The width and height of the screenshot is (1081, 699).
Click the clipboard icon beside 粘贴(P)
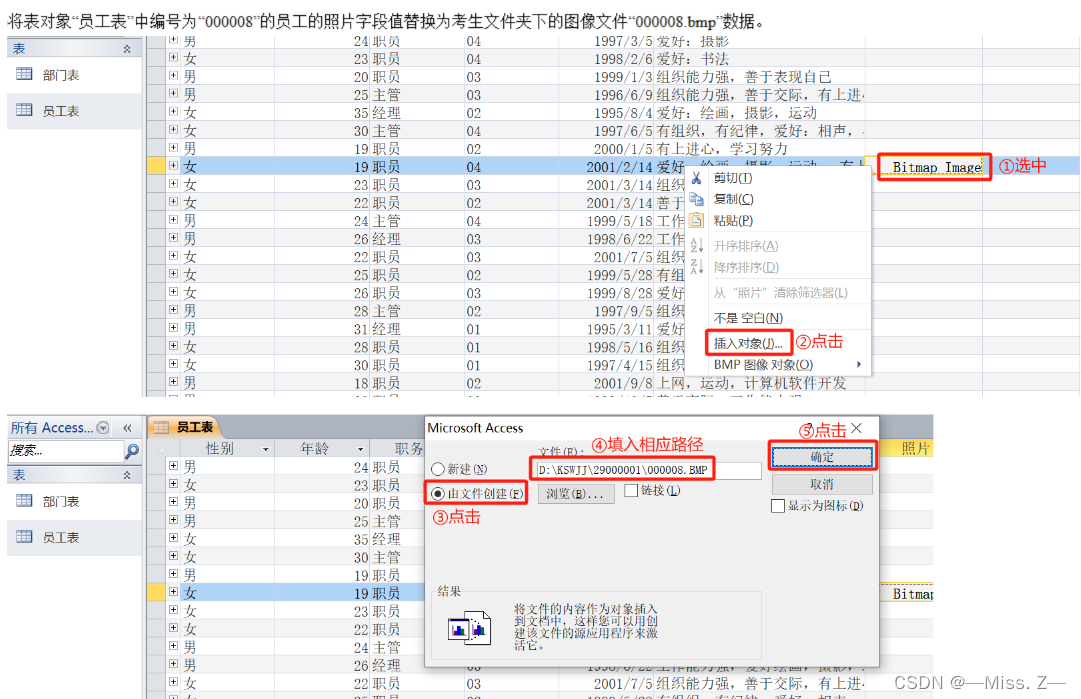[x=696, y=221]
